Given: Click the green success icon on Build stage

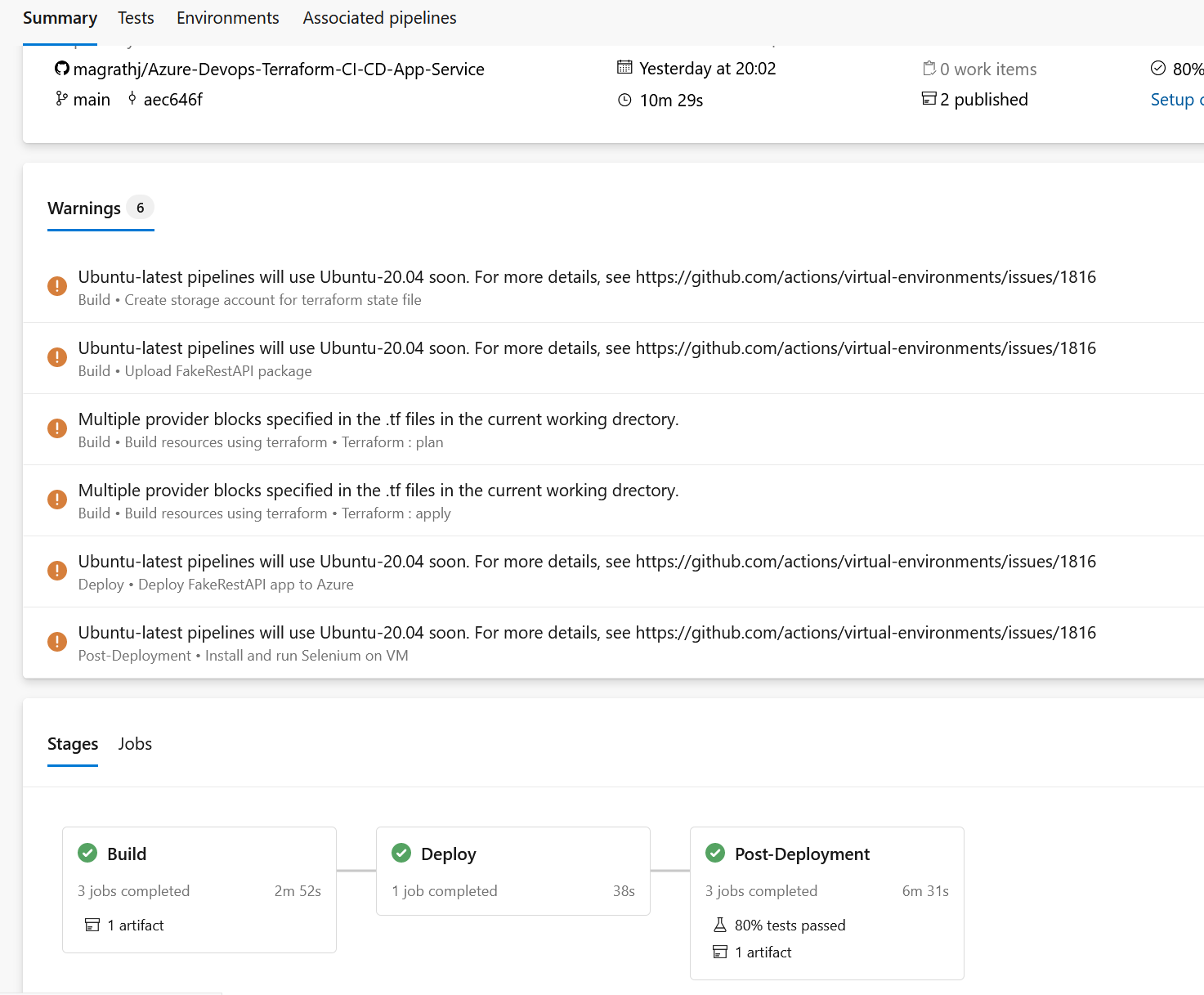Looking at the screenshot, I should point(87,853).
